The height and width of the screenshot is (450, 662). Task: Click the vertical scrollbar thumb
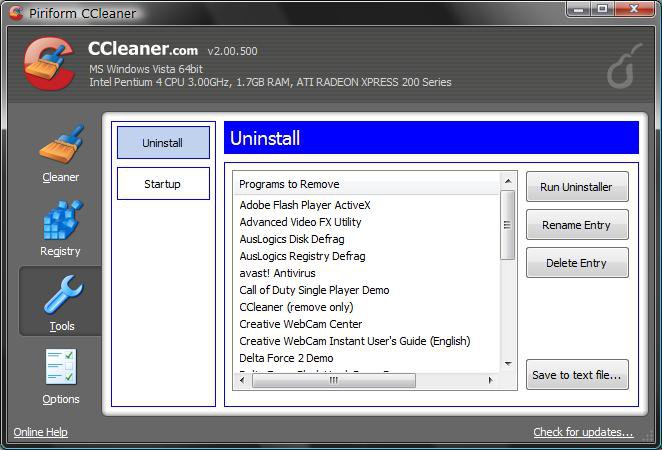507,225
